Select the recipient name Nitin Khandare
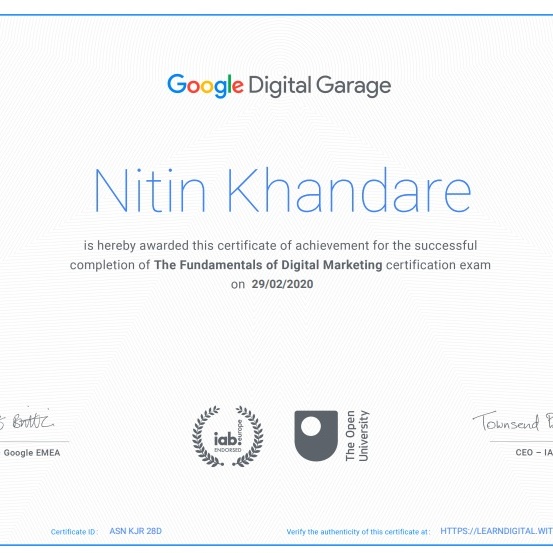Image resolution: width=553 pixels, height=553 pixels. click(282, 190)
